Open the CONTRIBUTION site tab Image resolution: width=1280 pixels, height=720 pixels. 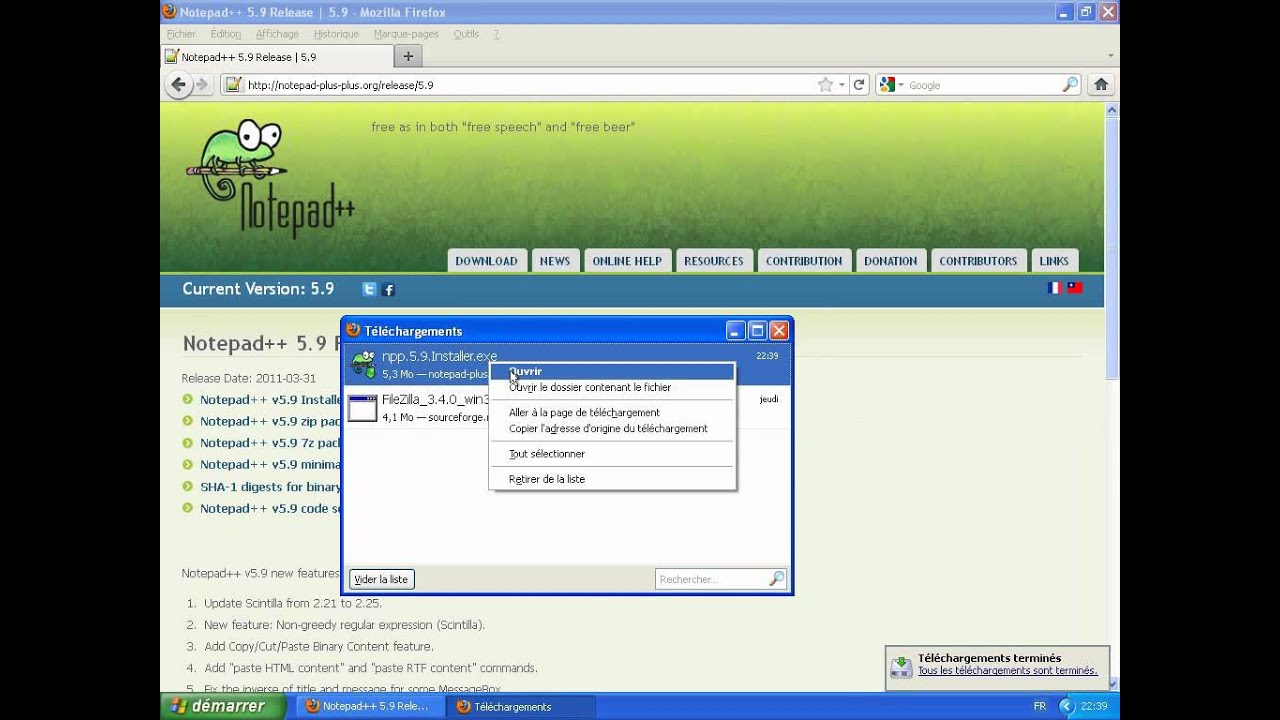click(804, 261)
